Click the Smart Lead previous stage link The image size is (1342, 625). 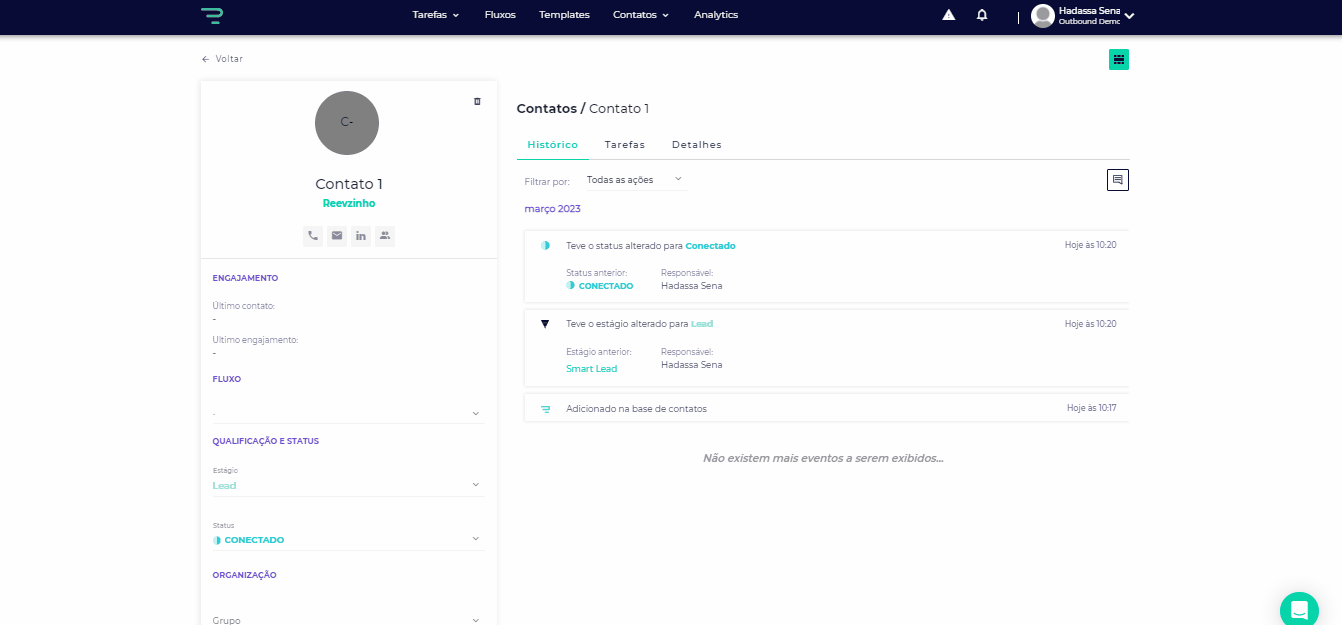point(591,369)
